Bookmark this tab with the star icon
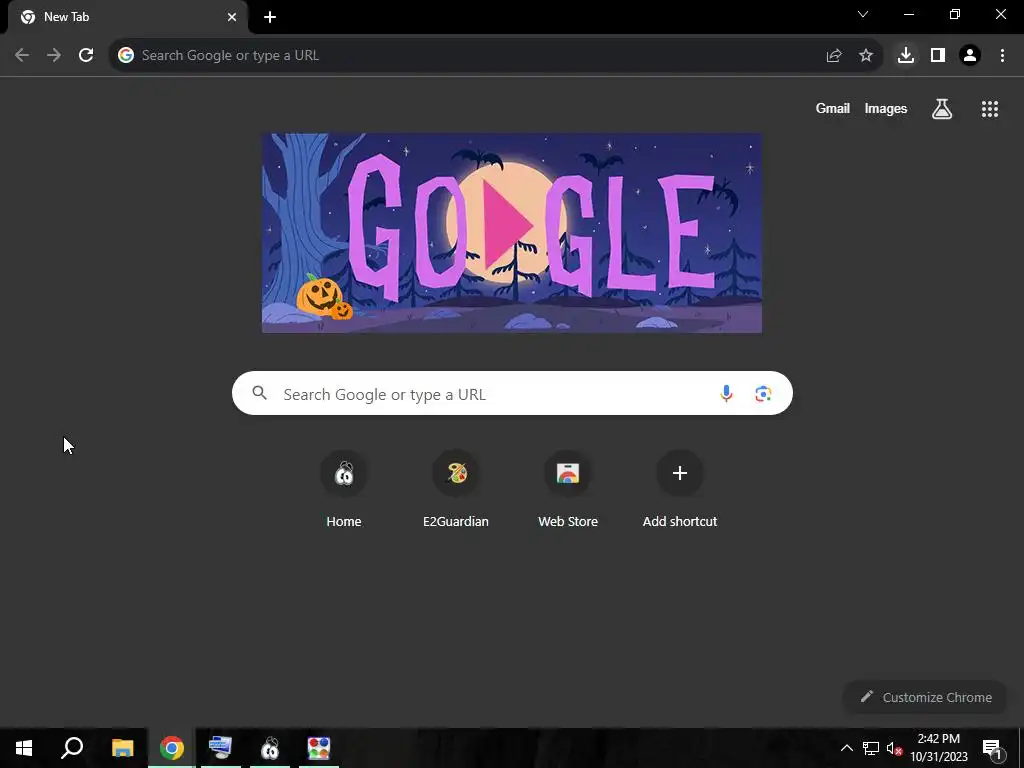The width and height of the screenshot is (1024, 768). click(x=866, y=56)
